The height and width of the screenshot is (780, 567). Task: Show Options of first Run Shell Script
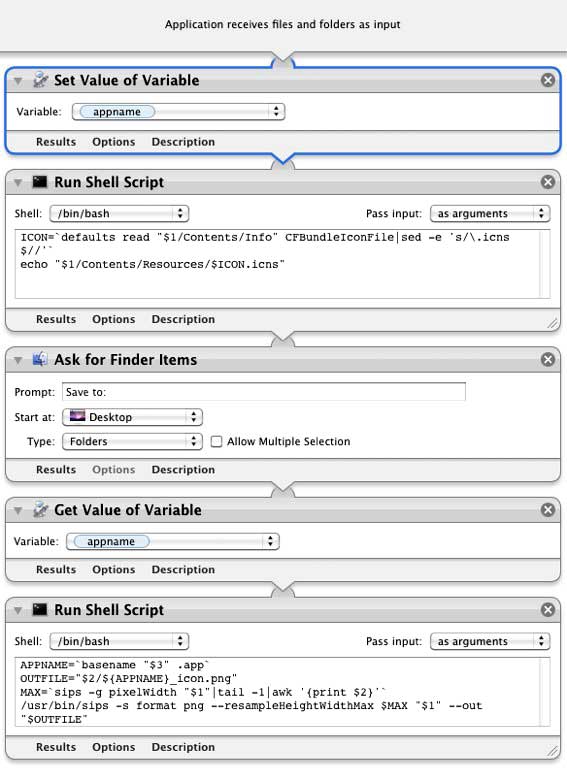(113, 319)
